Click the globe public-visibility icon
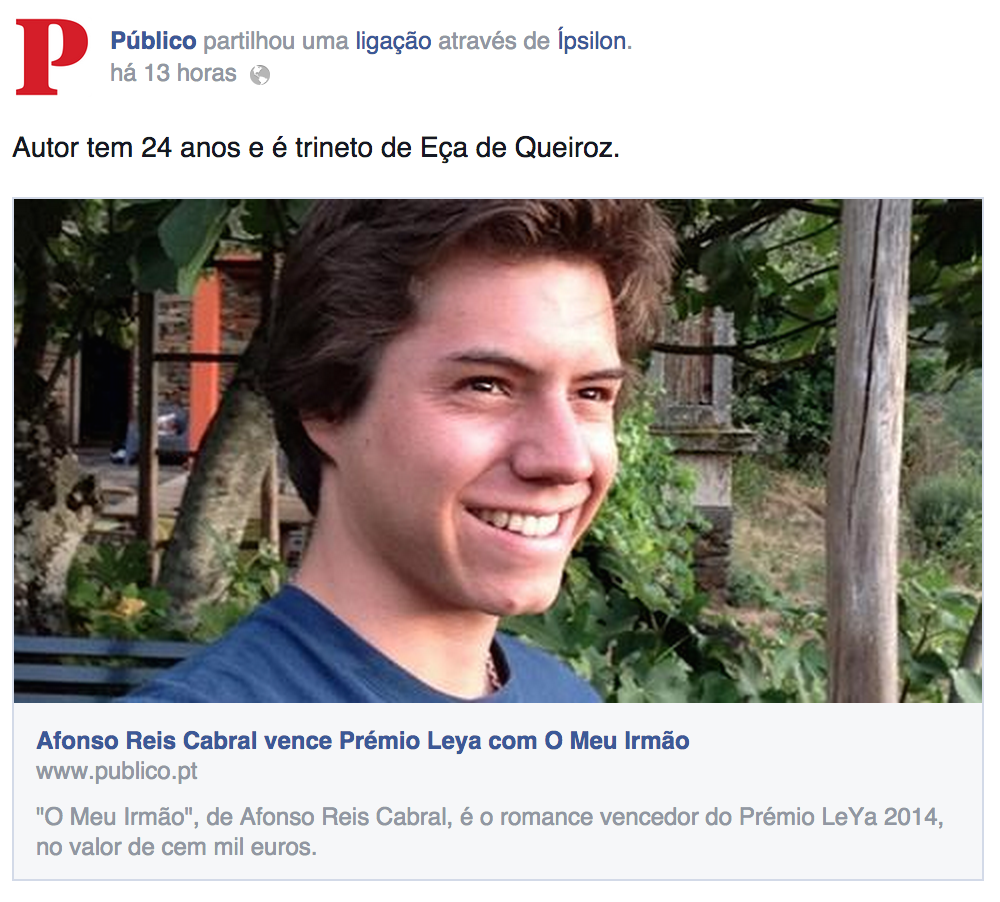The width and height of the screenshot is (1000, 902). coord(260,75)
